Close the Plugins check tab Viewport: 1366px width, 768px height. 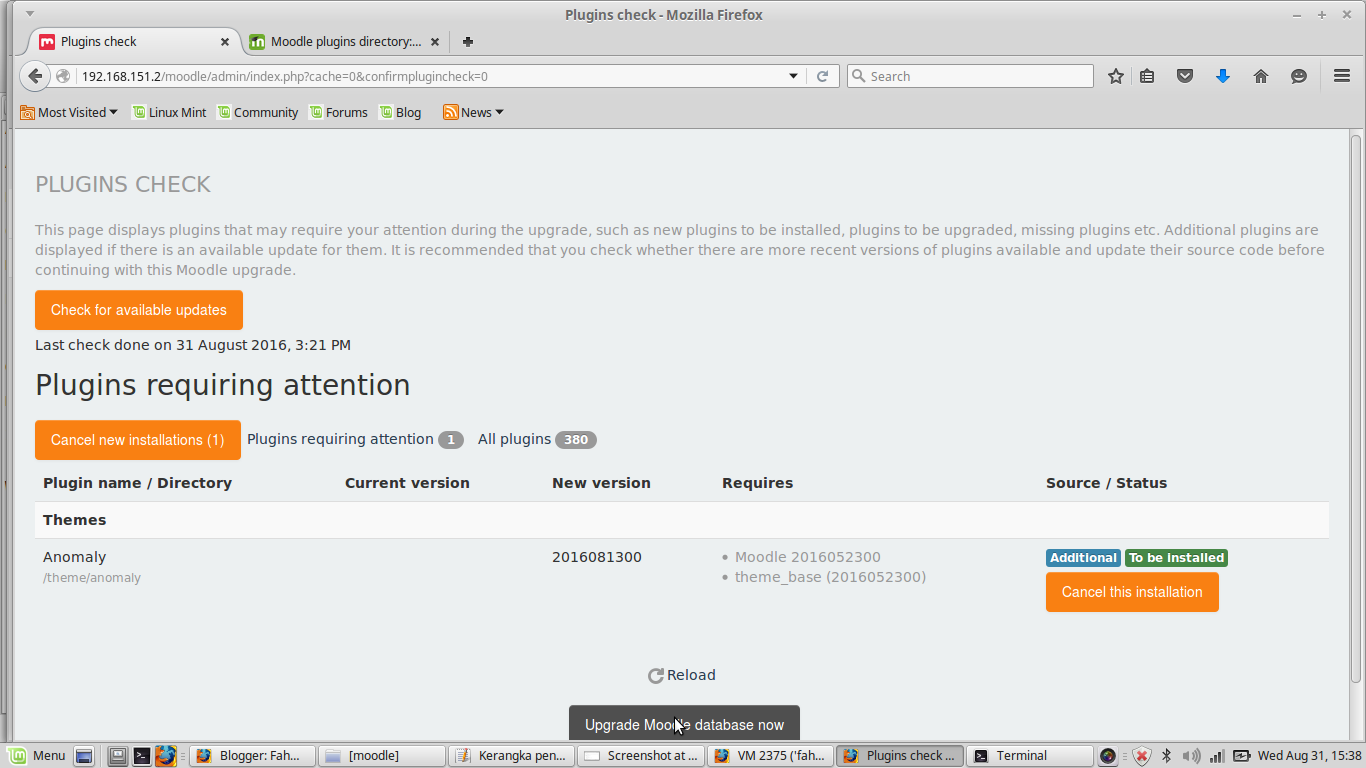225,42
